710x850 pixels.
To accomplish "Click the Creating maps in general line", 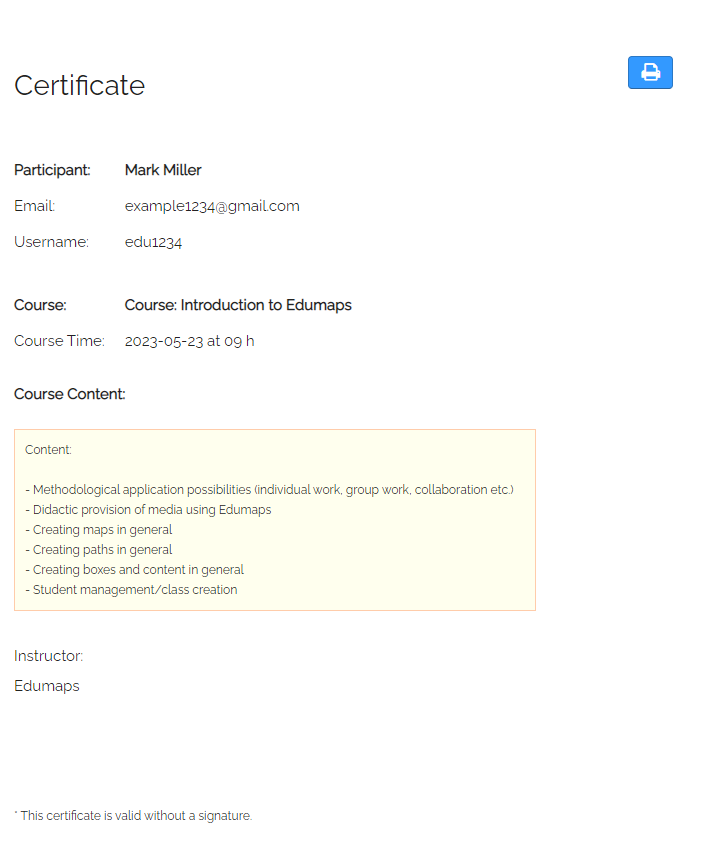I will click(x=100, y=530).
